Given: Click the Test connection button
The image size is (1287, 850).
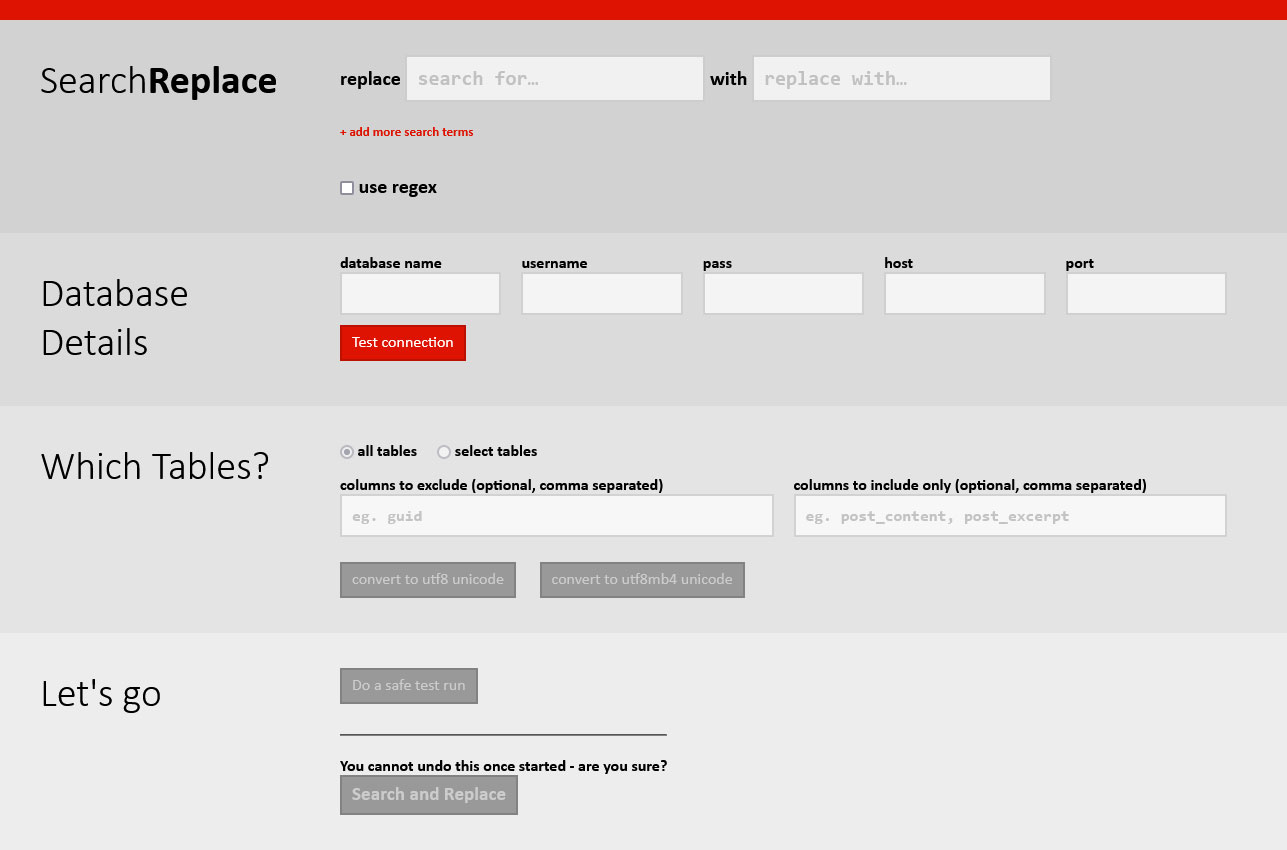Looking at the screenshot, I should pos(403,343).
